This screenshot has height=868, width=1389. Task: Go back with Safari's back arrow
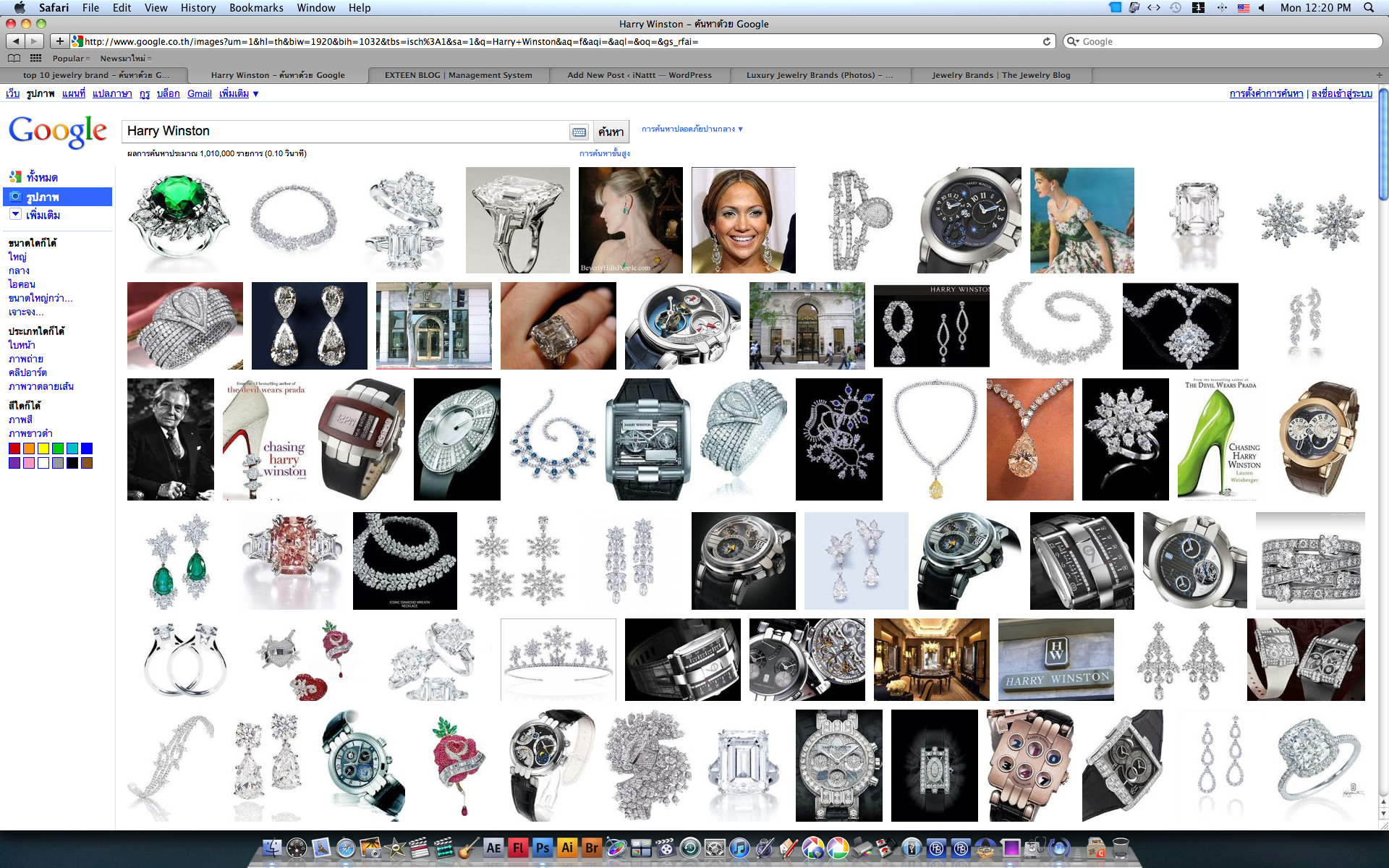coord(16,41)
